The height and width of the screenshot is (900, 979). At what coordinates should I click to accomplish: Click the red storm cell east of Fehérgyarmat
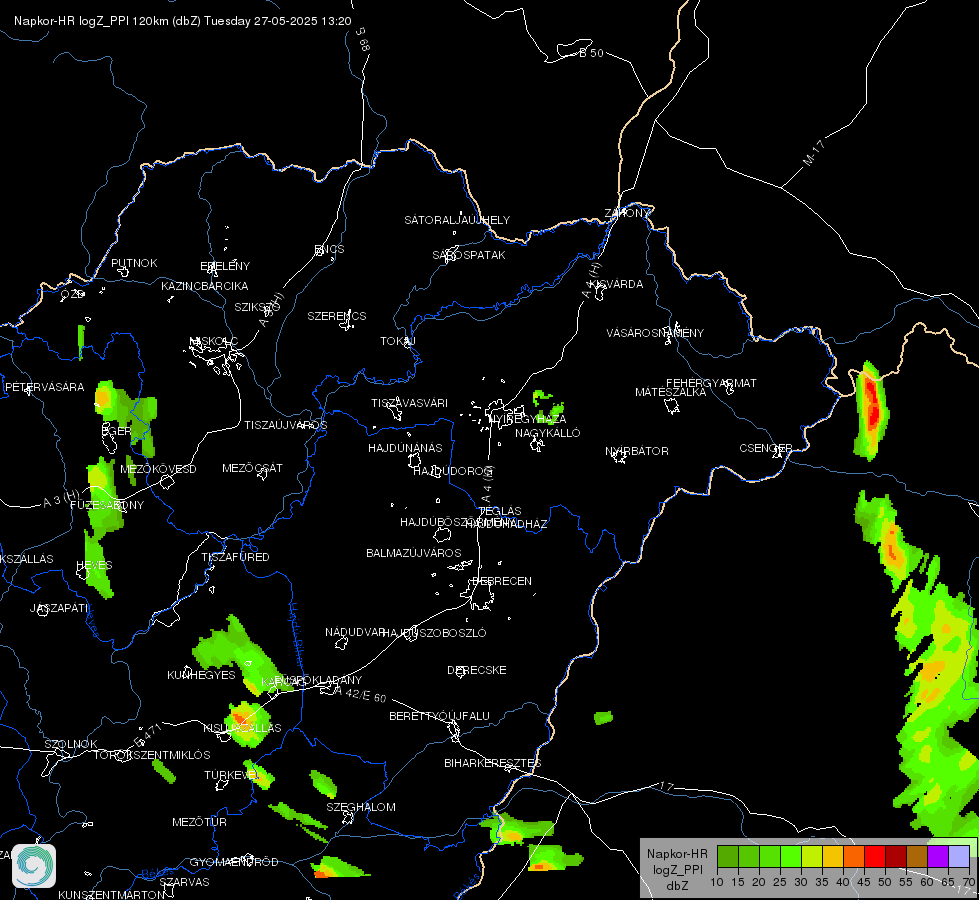click(871, 409)
